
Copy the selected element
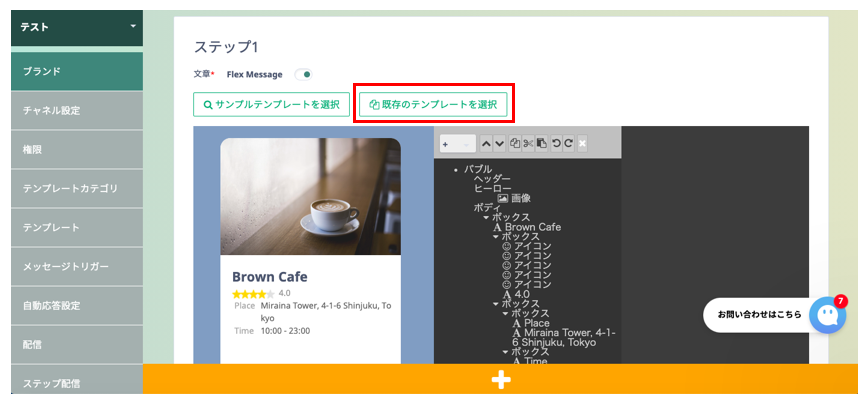pyautogui.click(x=515, y=144)
